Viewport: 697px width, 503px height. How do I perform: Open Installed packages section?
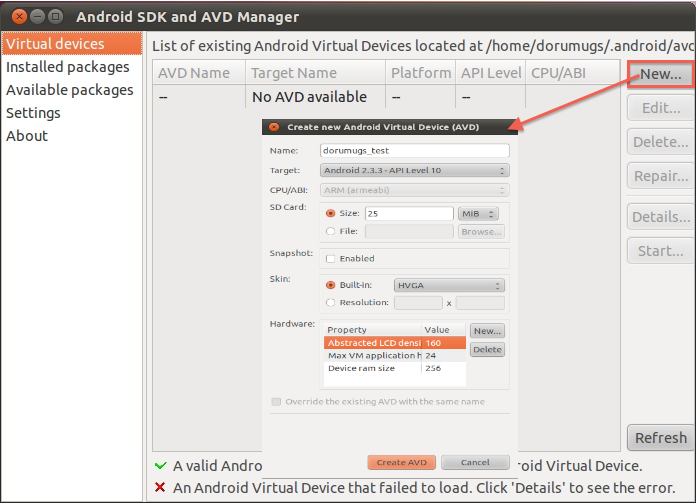pos(68,67)
